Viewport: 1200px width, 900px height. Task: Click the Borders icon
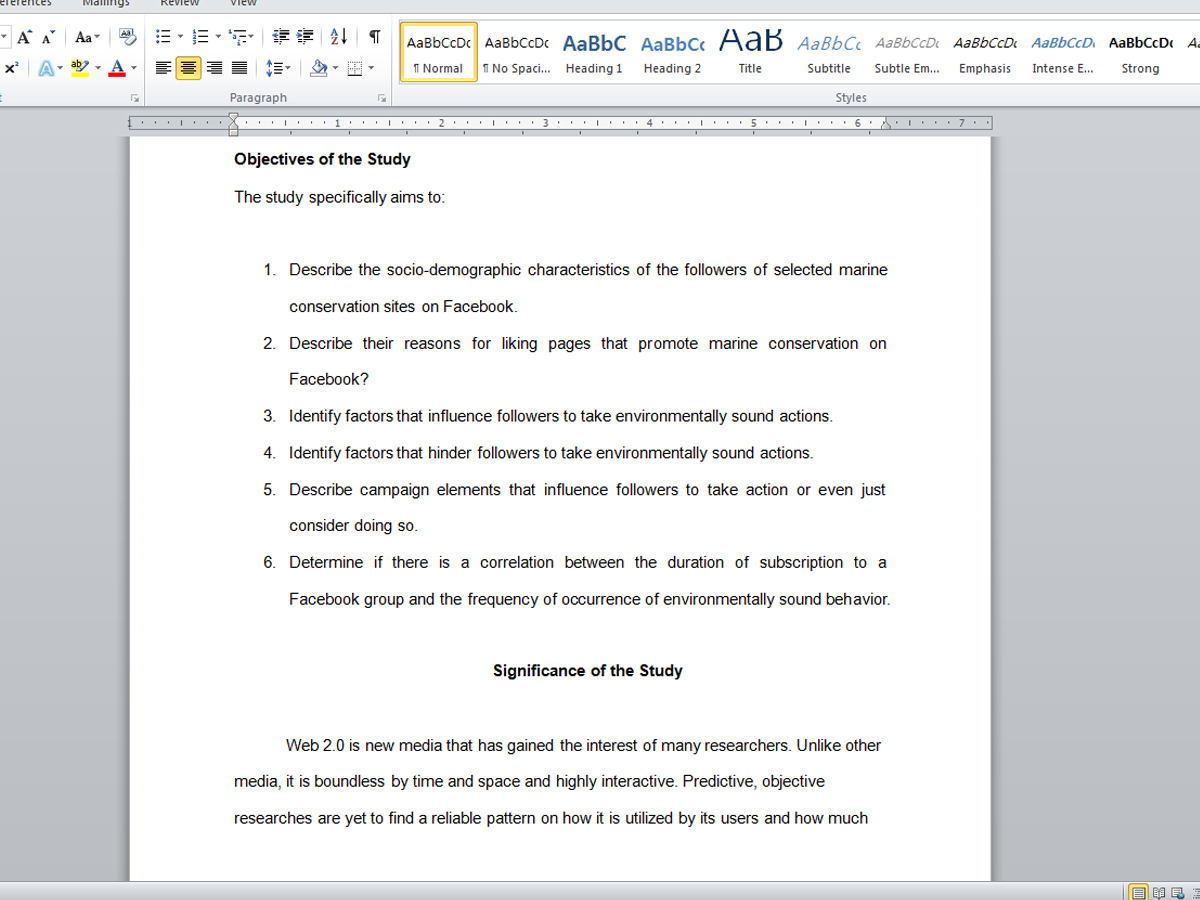tap(354, 68)
